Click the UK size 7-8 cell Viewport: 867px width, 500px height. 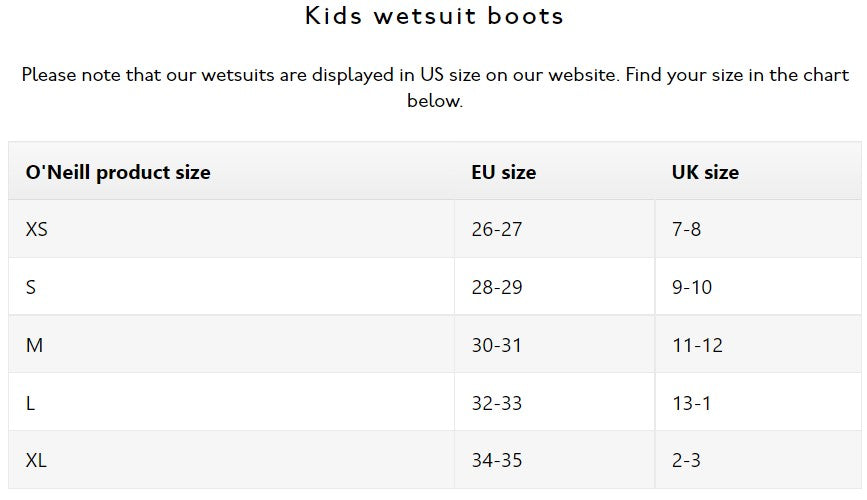[x=686, y=229]
